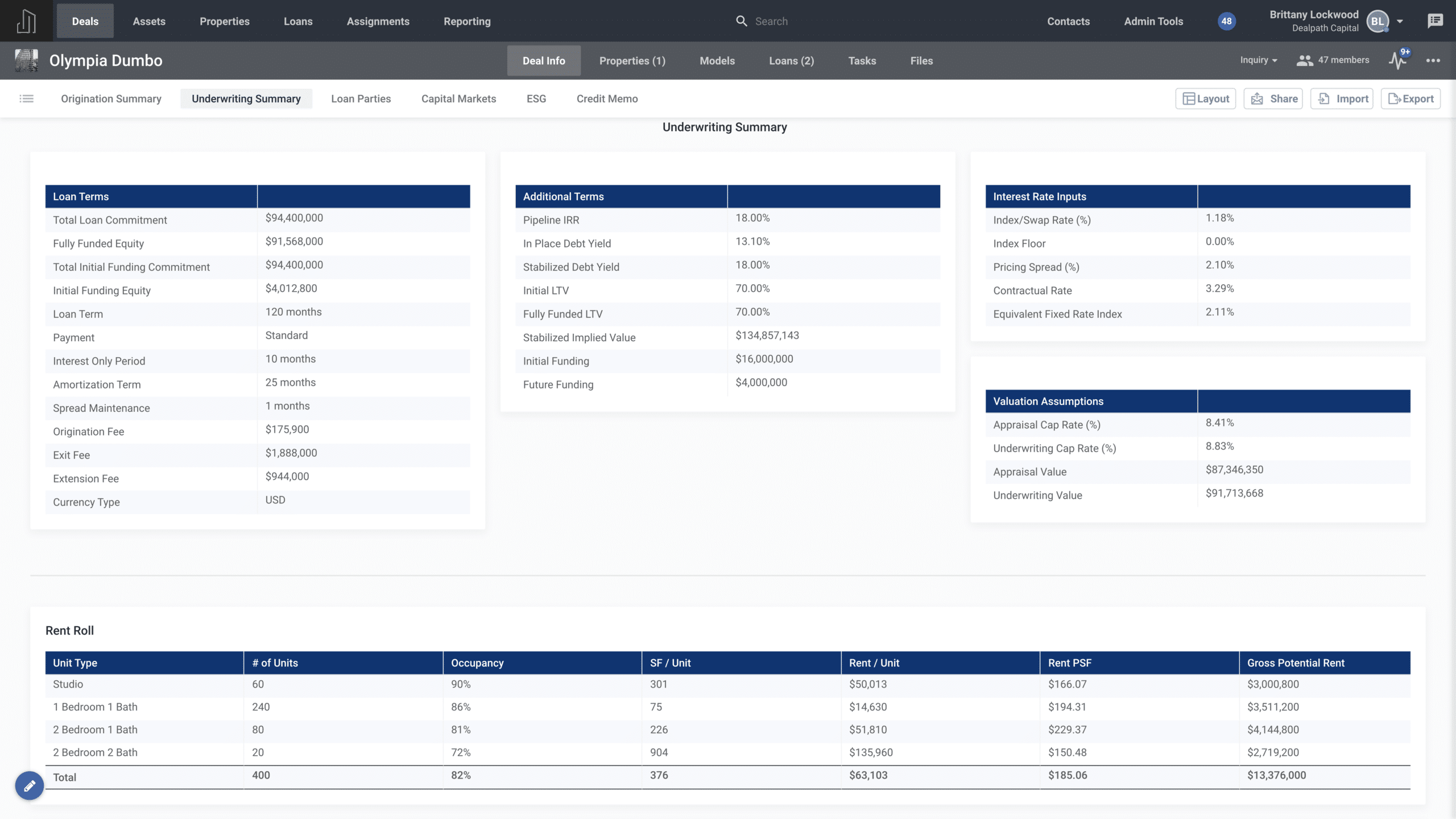Open the three-dot more options menu
Image resolution: width=1456 pixels, height=819 pixels.
pyautogui.click(x=1433, y=60)
